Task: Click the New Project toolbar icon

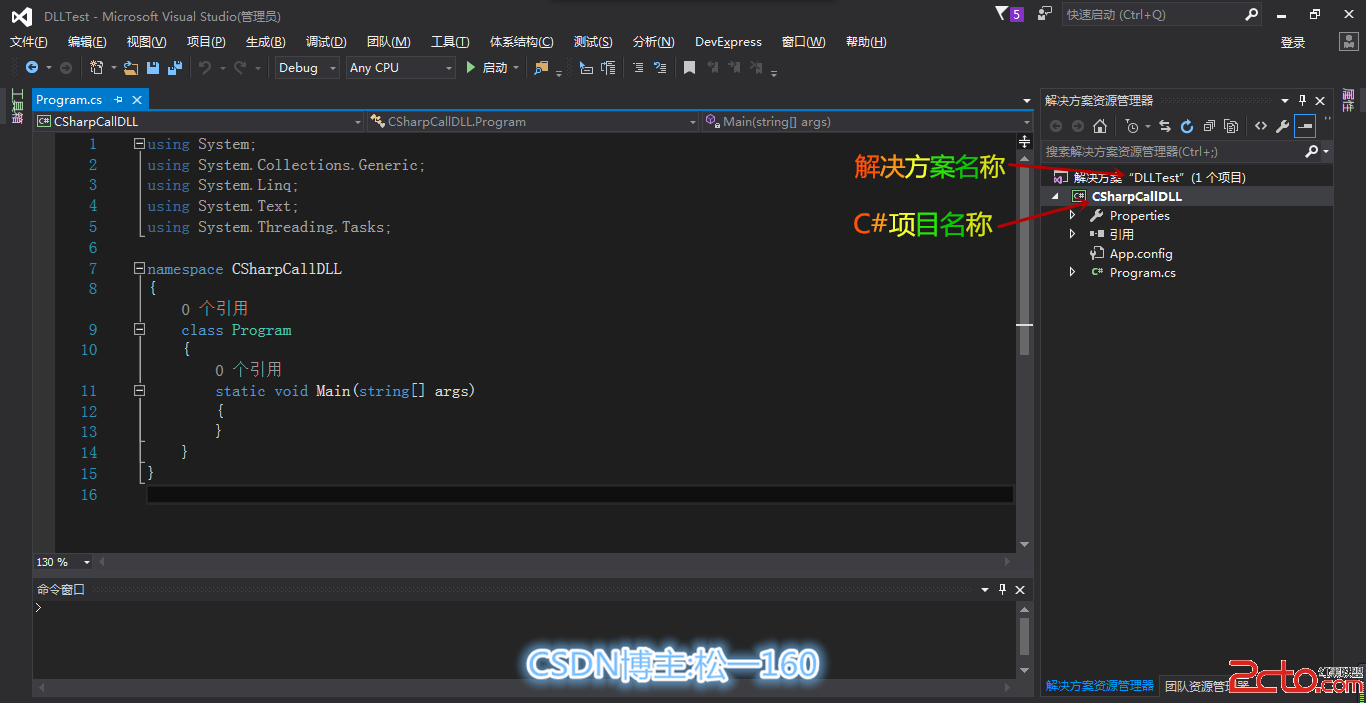Action: pos(97,67)
